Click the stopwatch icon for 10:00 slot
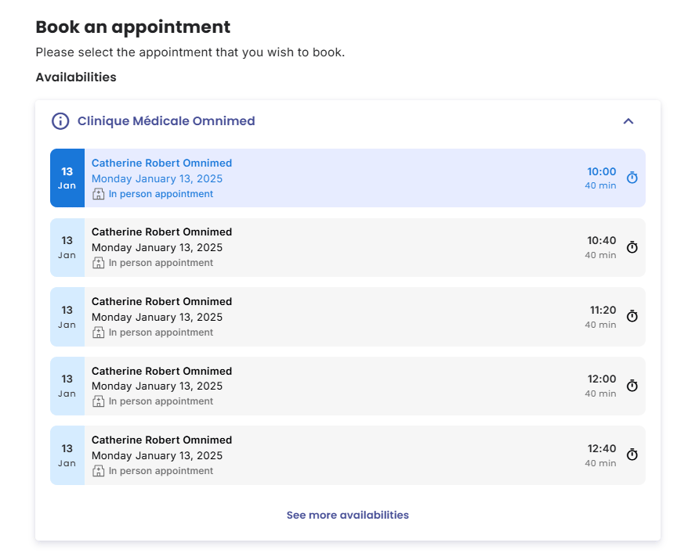 point(632,178)
